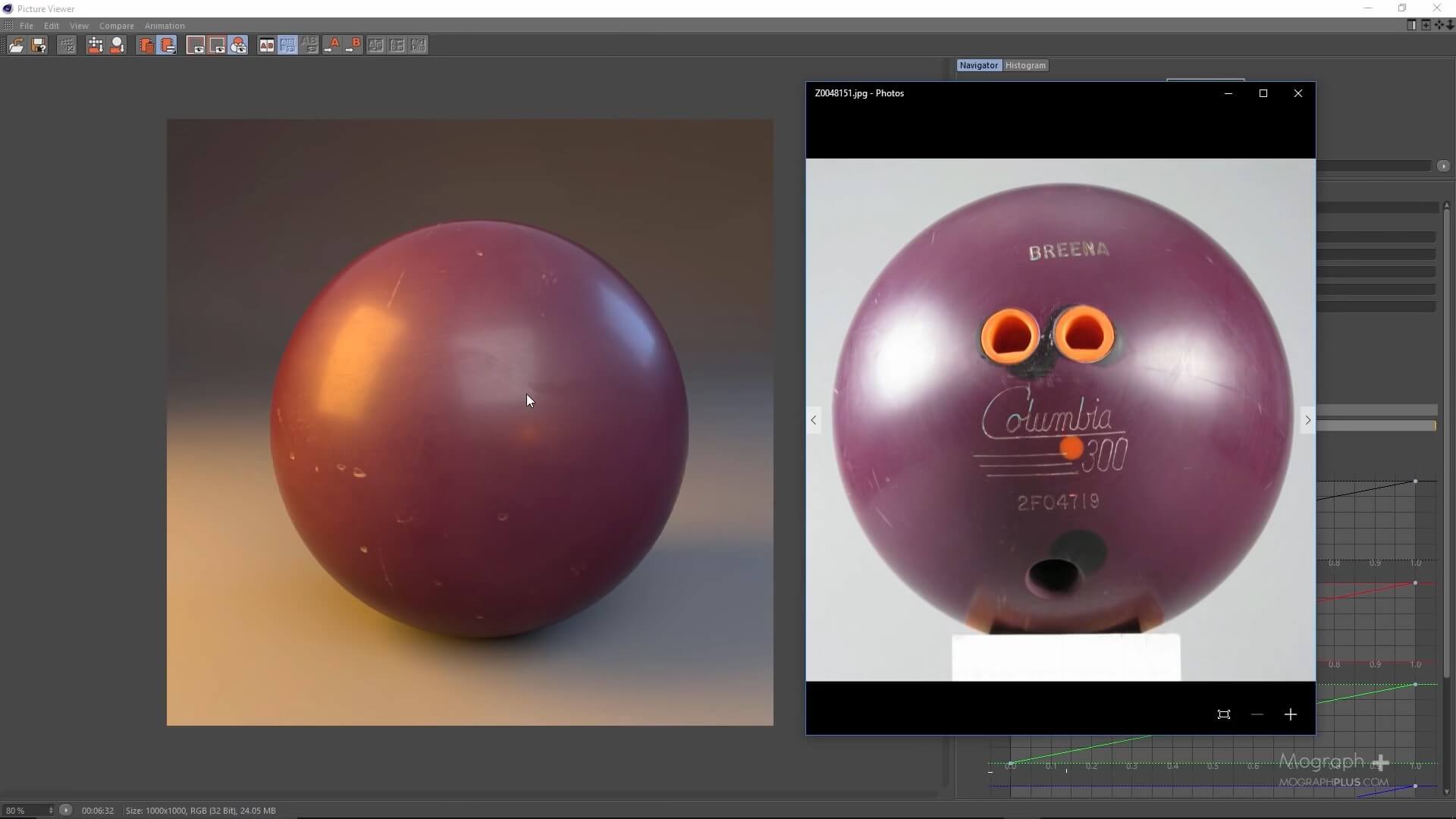Image resolution: width=1456 pixels, height=819 pixels.
Task: Click the Open file folder icon
Action: (16, 45)
